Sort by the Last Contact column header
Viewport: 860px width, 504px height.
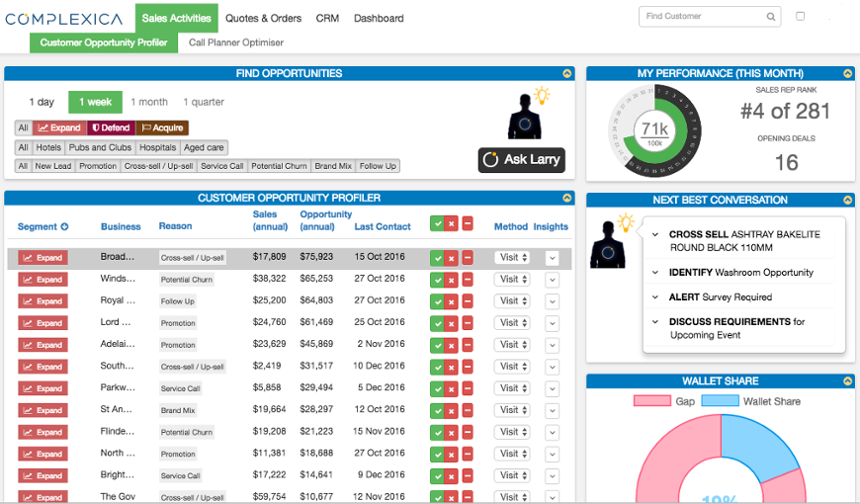[382, 226]
